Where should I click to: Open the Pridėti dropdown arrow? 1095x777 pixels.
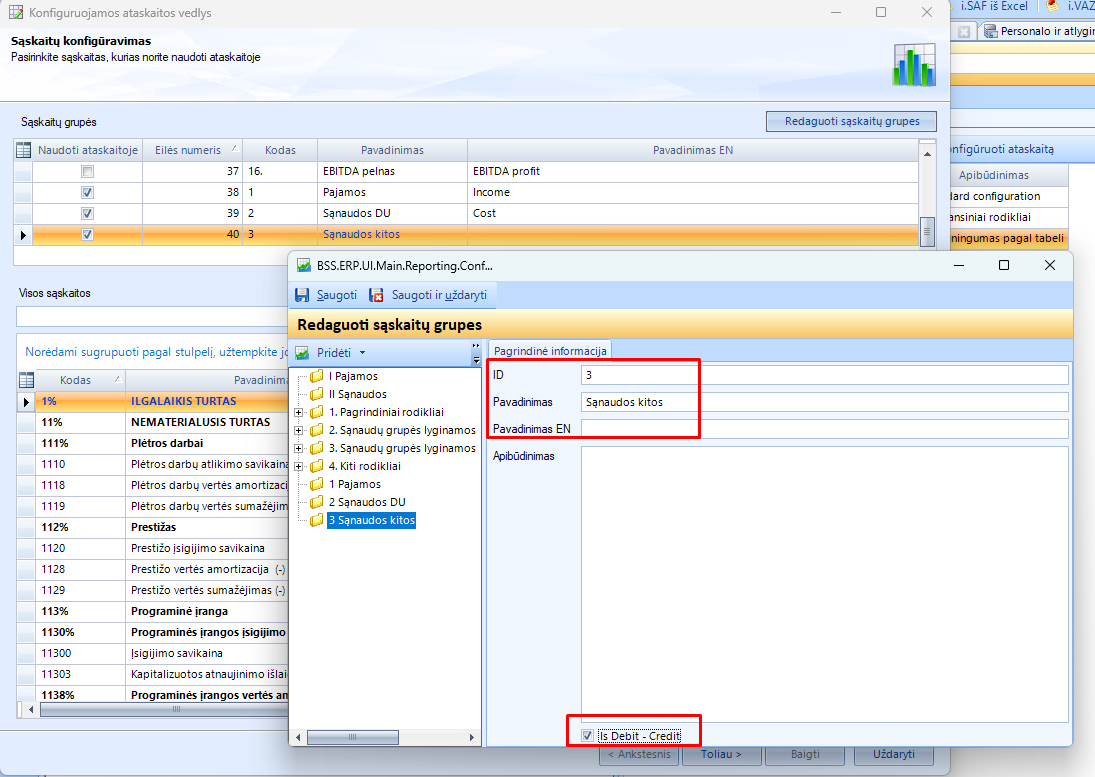(362, 353)
